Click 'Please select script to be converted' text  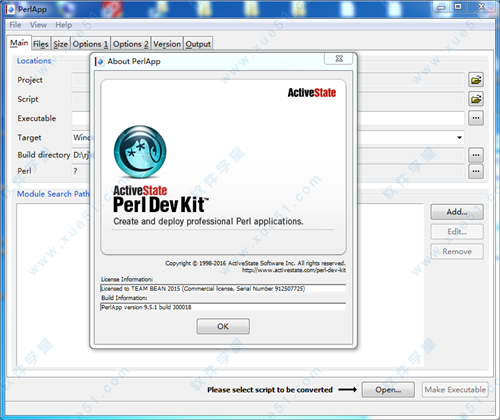pyautogui.click(x=270, y=390)
